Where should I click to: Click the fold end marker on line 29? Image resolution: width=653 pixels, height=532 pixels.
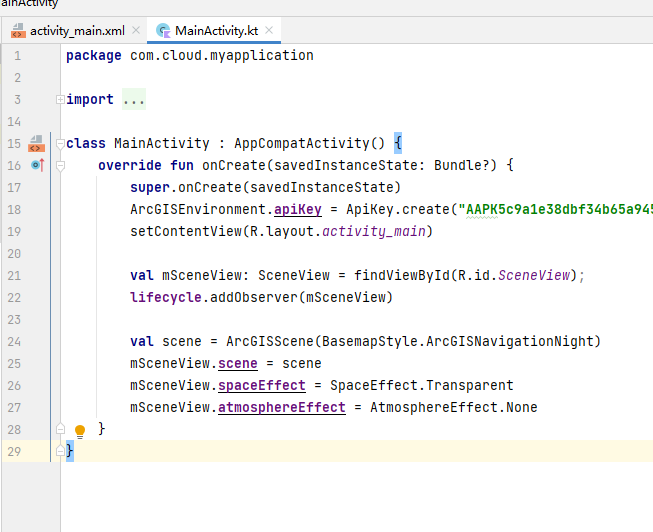click(x=60, y=451)
